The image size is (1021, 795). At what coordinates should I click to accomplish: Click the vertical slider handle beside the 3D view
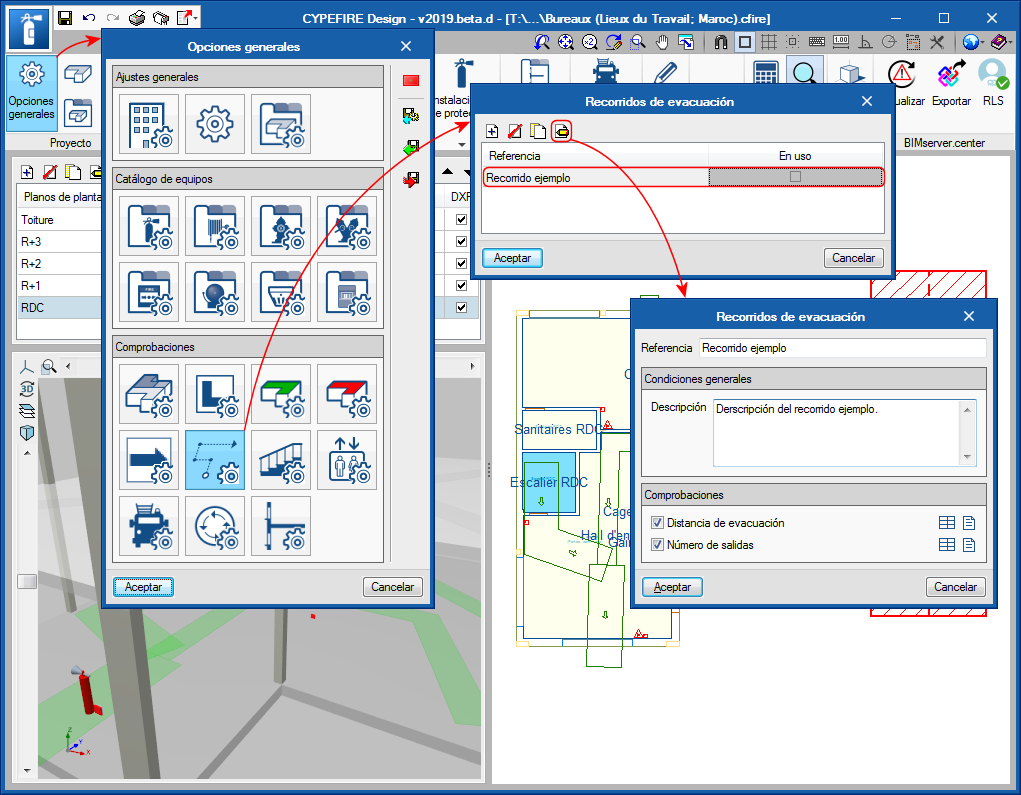point(27,581)
